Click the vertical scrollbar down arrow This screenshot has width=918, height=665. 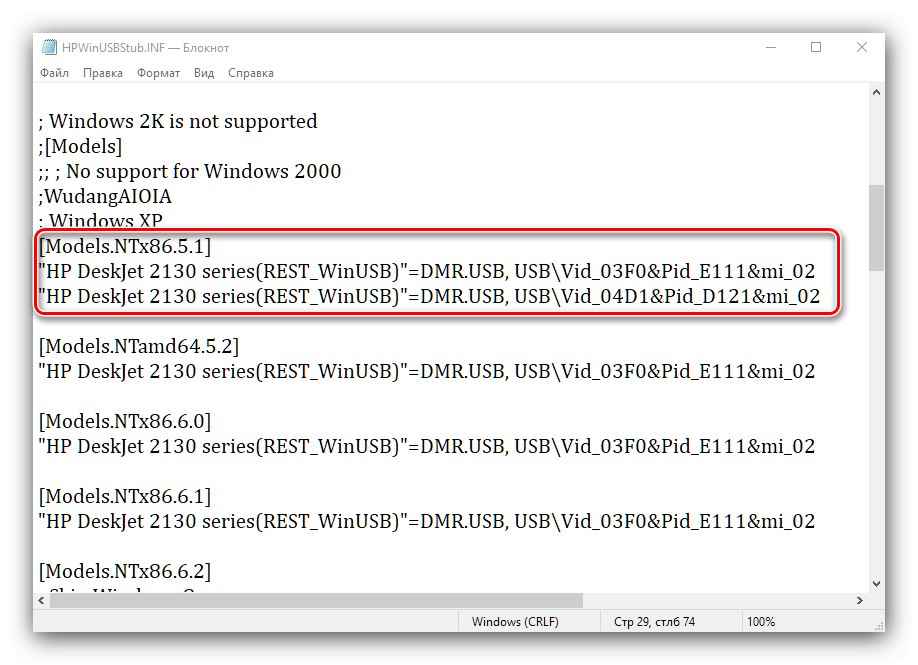[x=876, y=584]
